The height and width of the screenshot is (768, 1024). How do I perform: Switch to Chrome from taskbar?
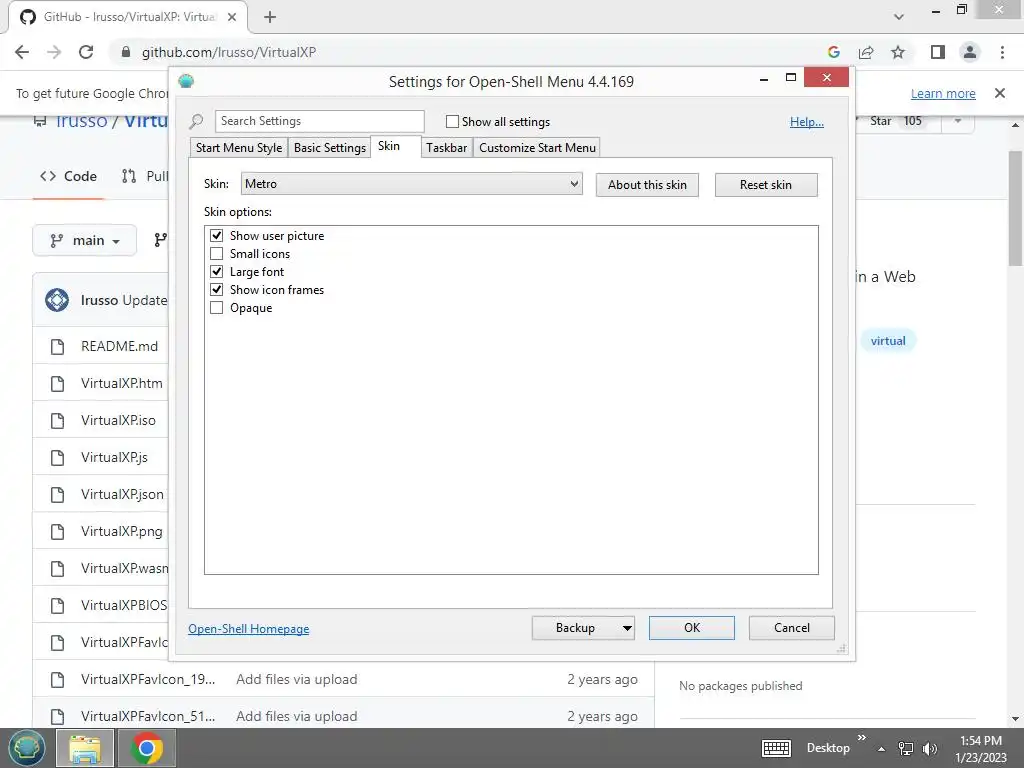pyautogui.click(x=147, y=748)
